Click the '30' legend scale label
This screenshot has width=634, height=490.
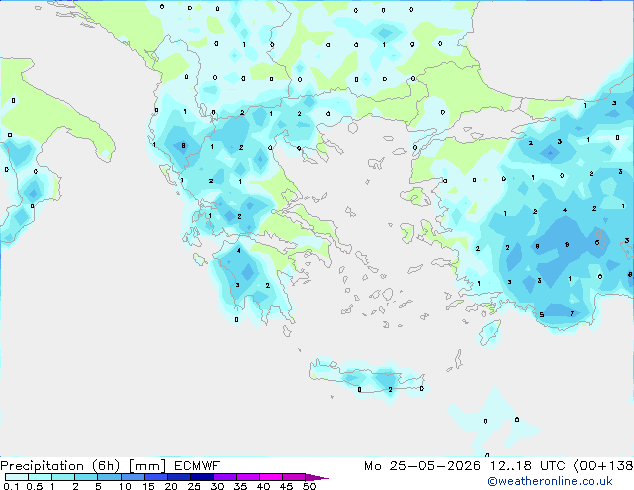coord(217,486)
